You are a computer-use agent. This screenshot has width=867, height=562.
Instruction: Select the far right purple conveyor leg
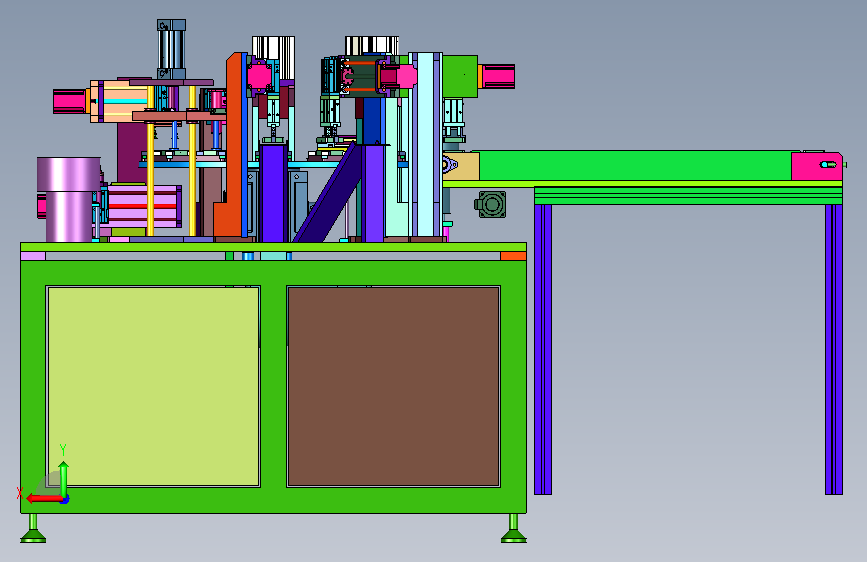834,349
